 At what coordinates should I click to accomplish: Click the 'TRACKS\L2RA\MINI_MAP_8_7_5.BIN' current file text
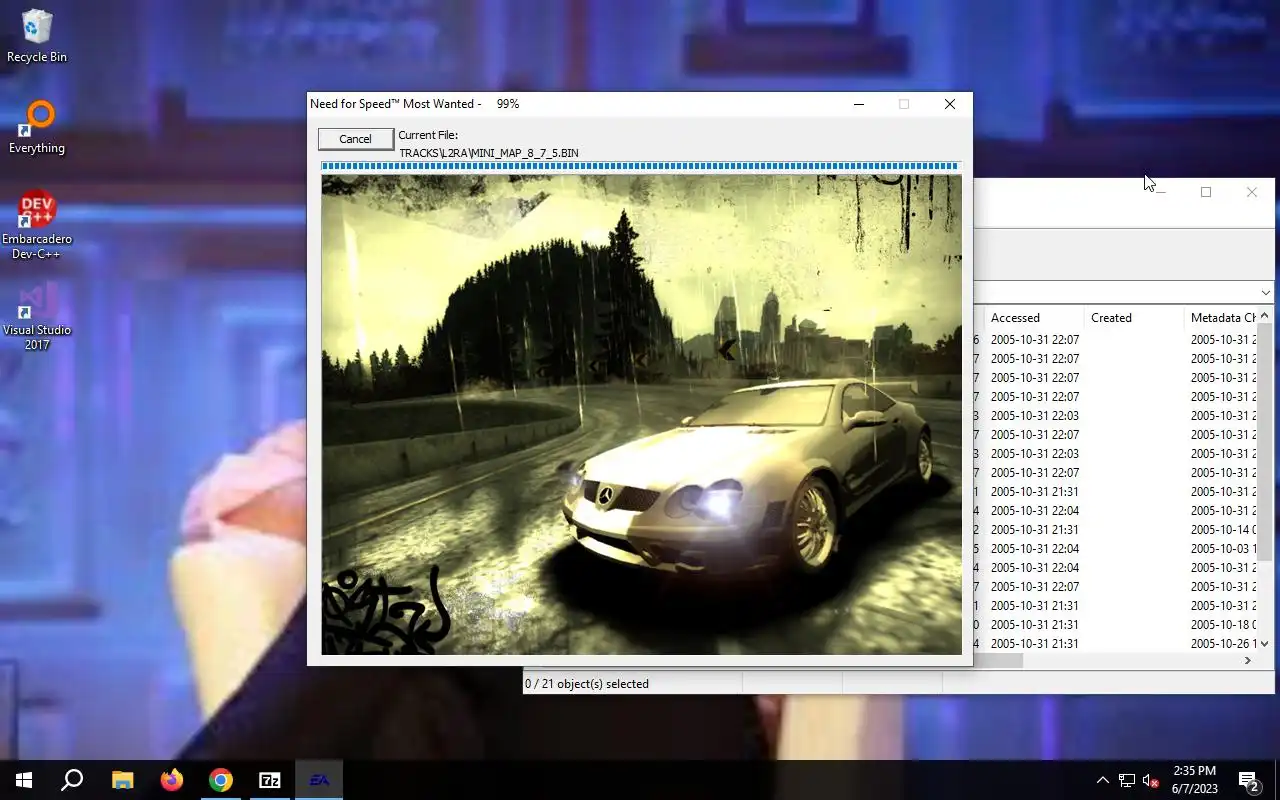[489, 153]
